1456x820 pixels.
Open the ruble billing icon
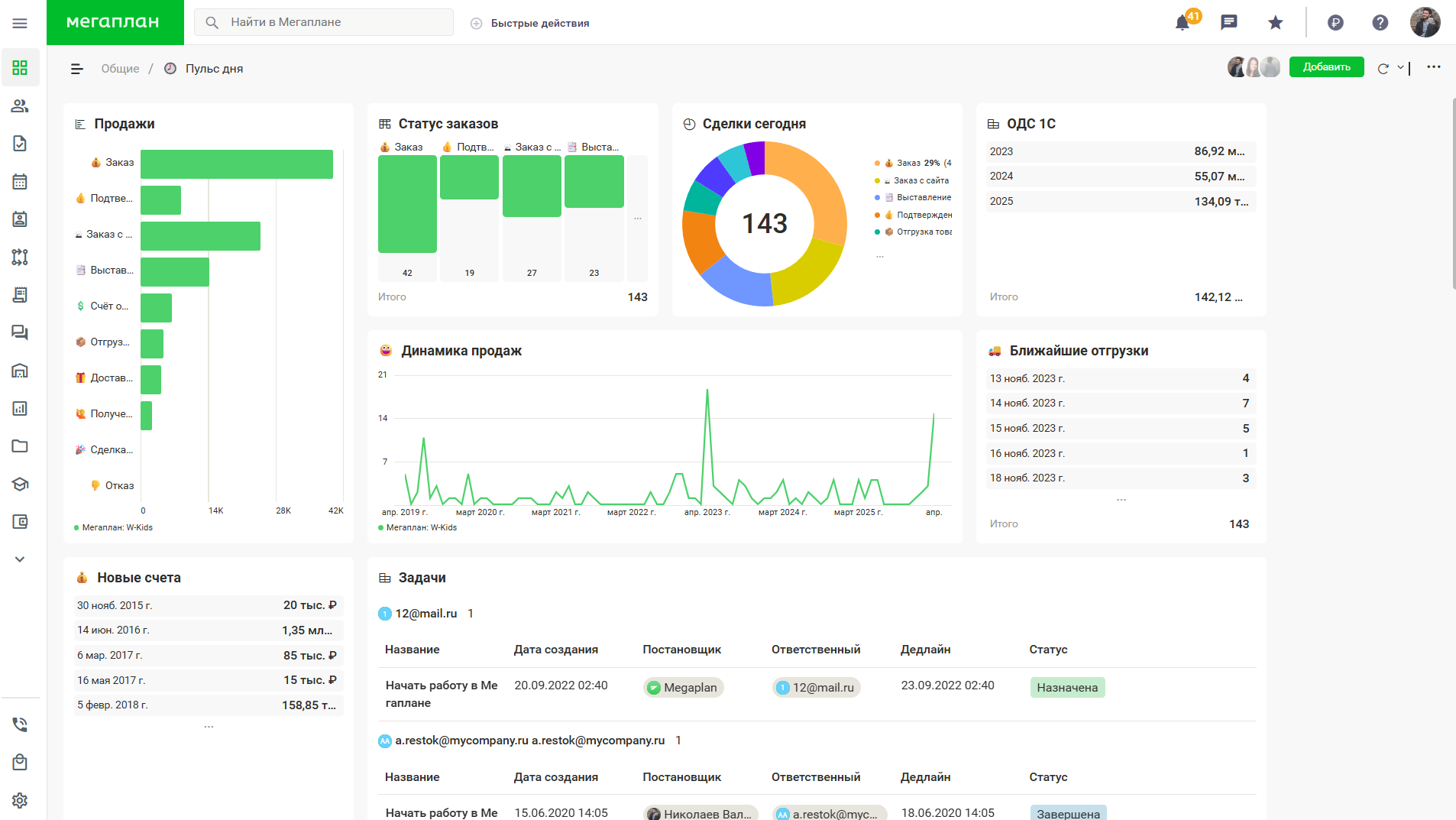(1335, 22)
